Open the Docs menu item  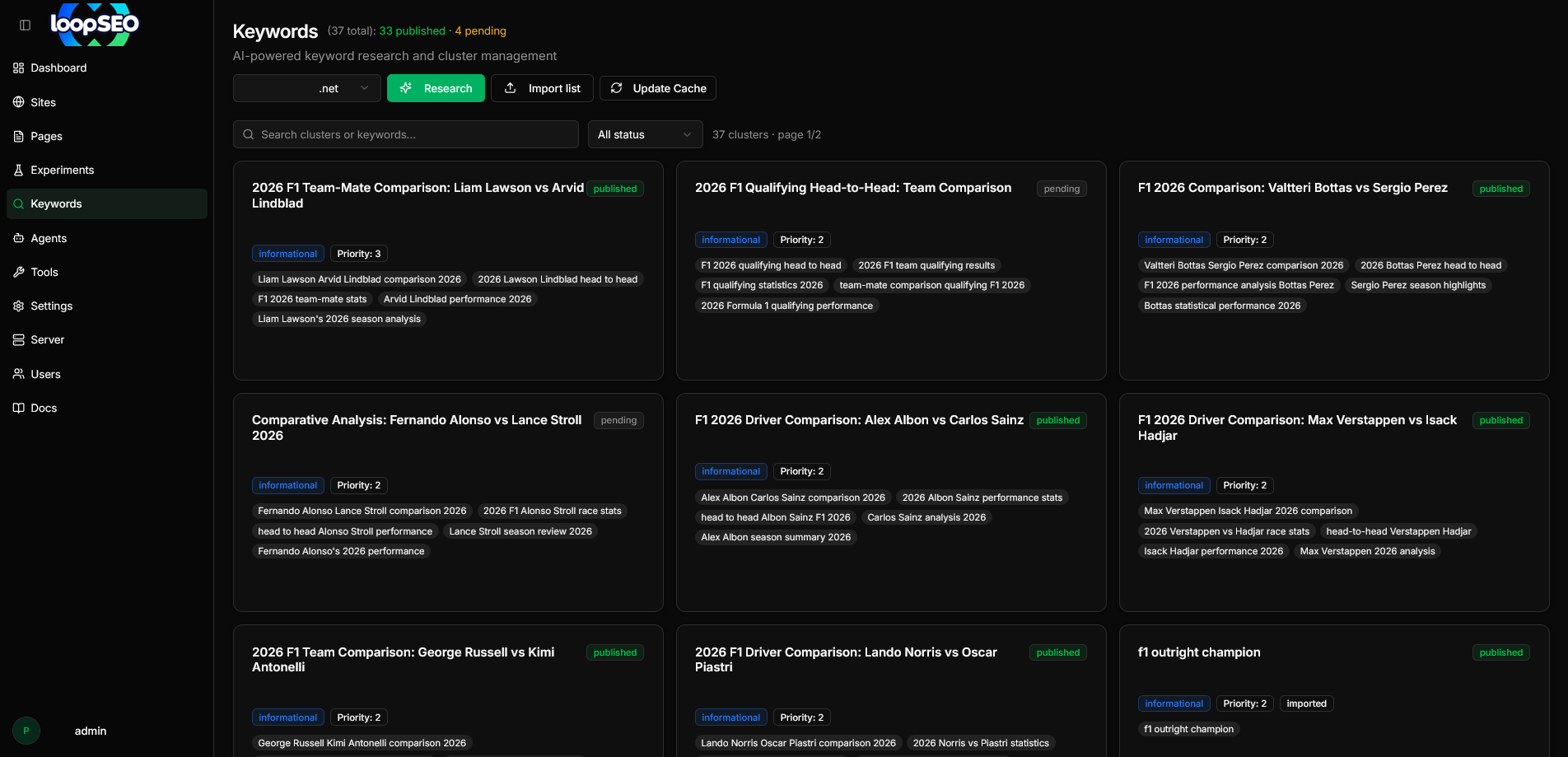107,408
